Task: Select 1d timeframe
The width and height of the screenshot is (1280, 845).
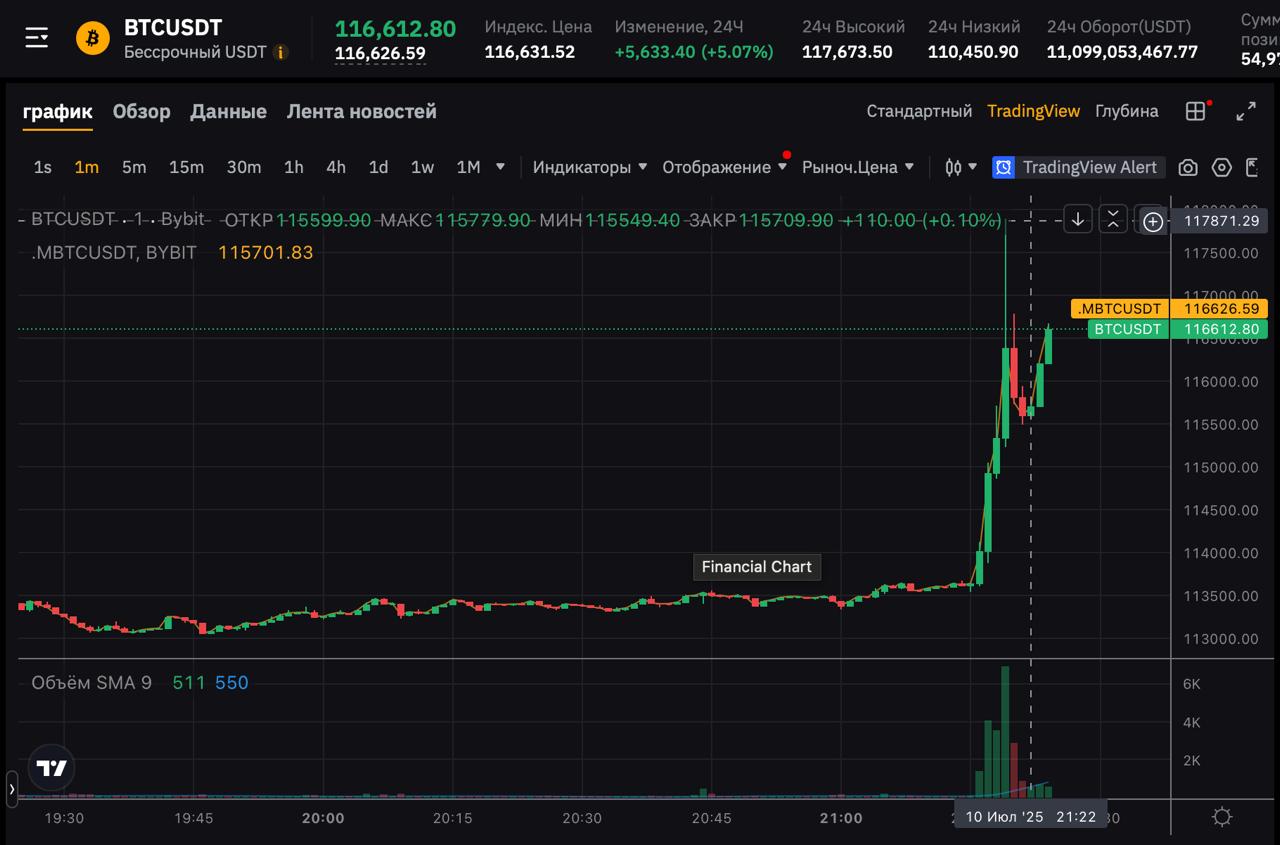Action: click(378, 167)
